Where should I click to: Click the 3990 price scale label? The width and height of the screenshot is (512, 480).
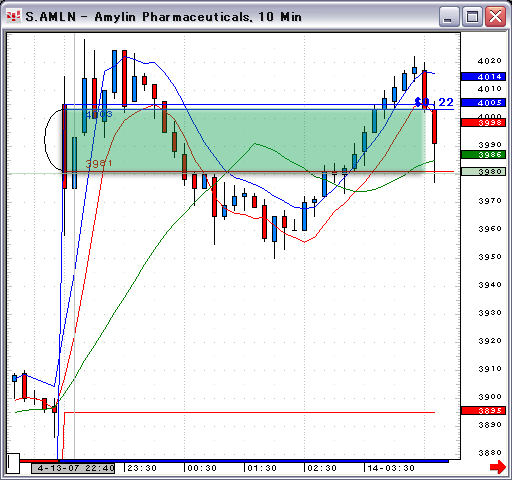point(490,145)
